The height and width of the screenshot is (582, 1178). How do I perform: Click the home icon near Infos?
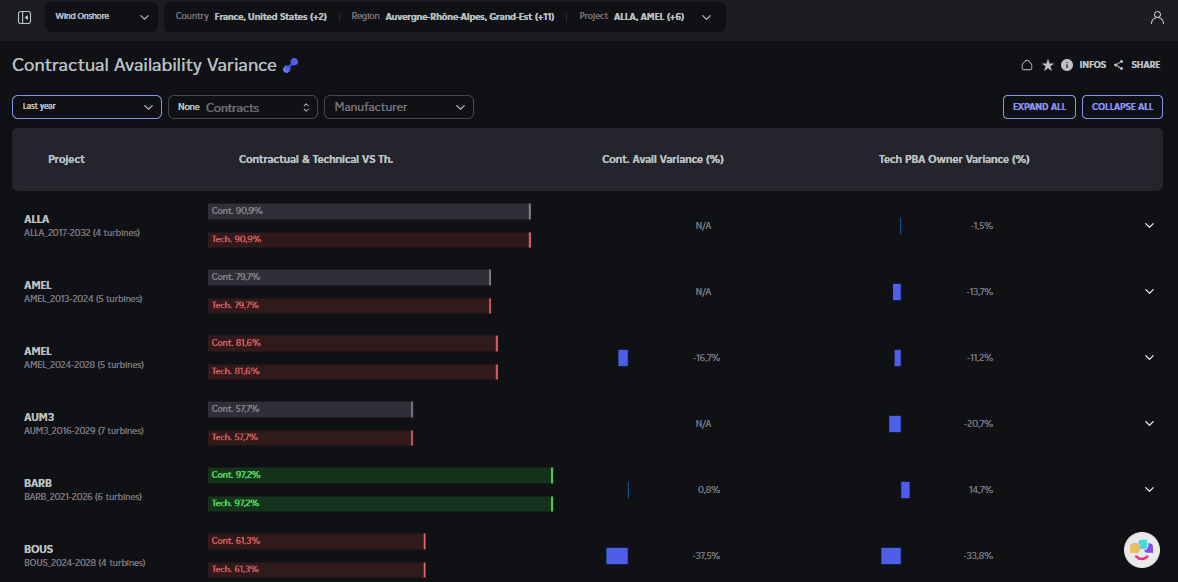coord(1027,64)
